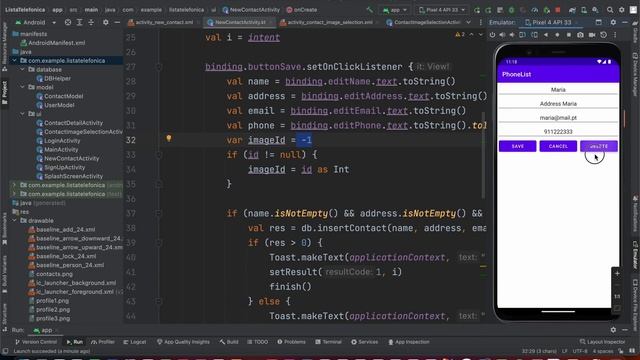Tap DELETE button in emulator
This screenshot has width=640, height=360.
coord(599,146)
